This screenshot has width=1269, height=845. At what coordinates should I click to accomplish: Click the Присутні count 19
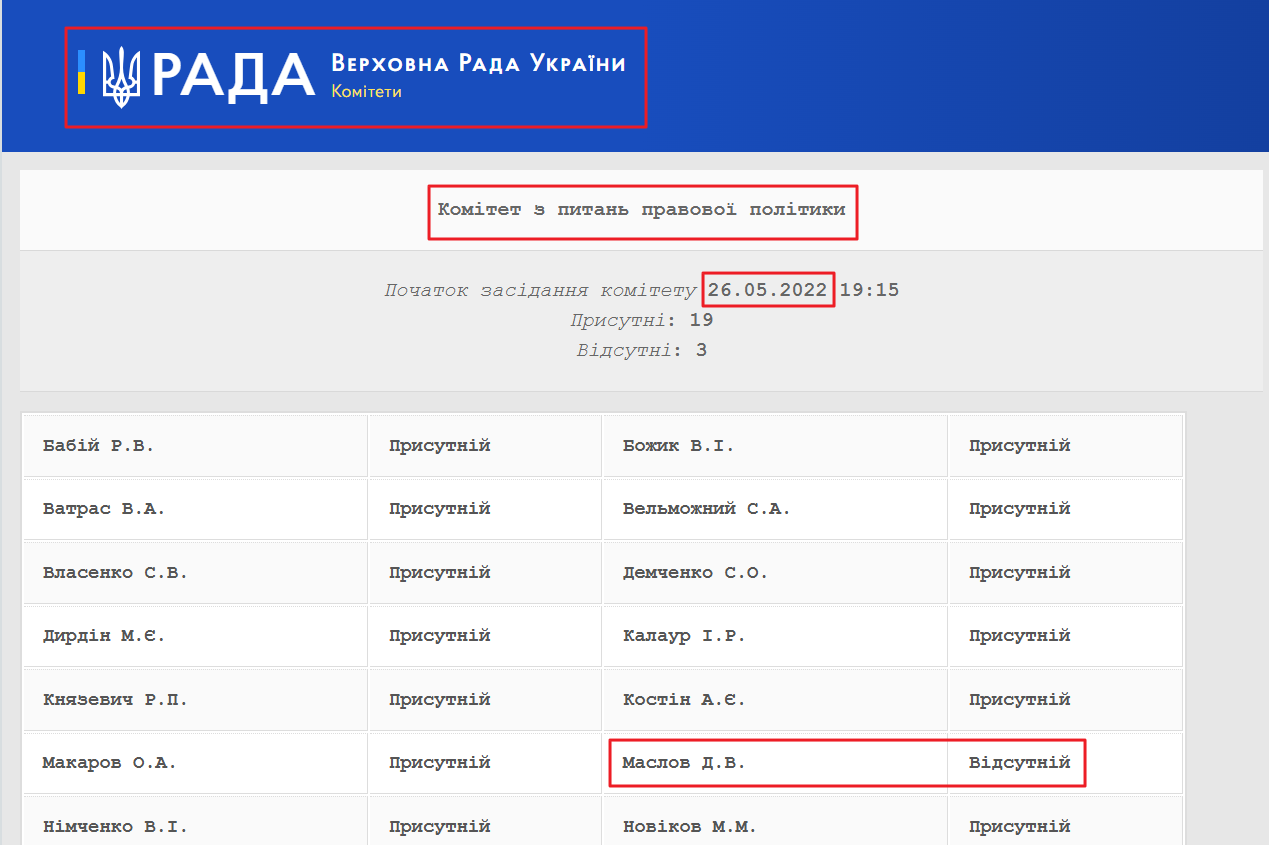click(701, 320)
